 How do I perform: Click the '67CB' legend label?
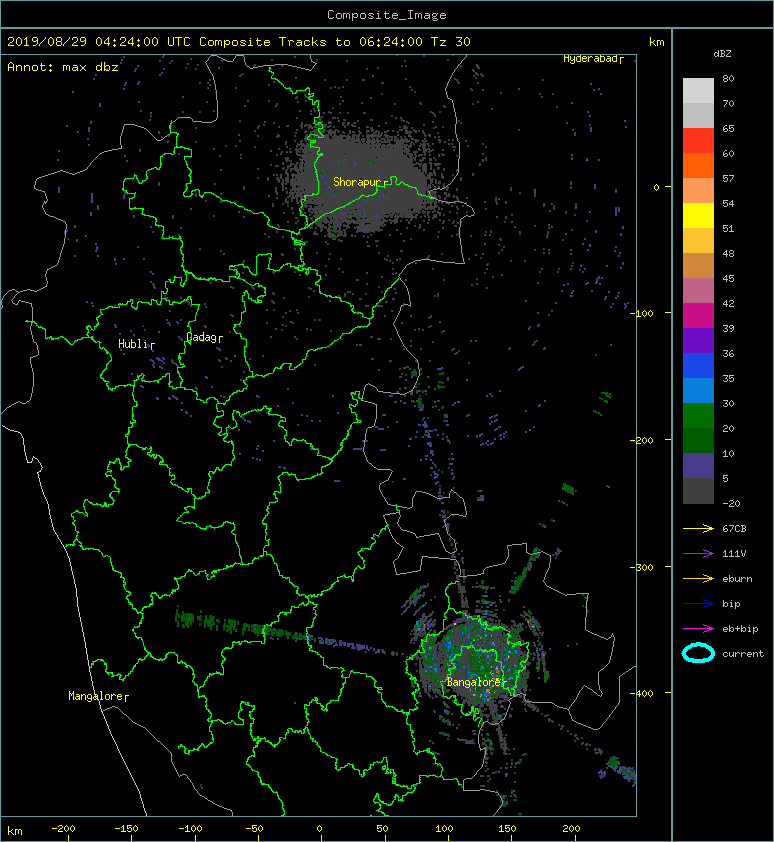[x=734, y=529]
